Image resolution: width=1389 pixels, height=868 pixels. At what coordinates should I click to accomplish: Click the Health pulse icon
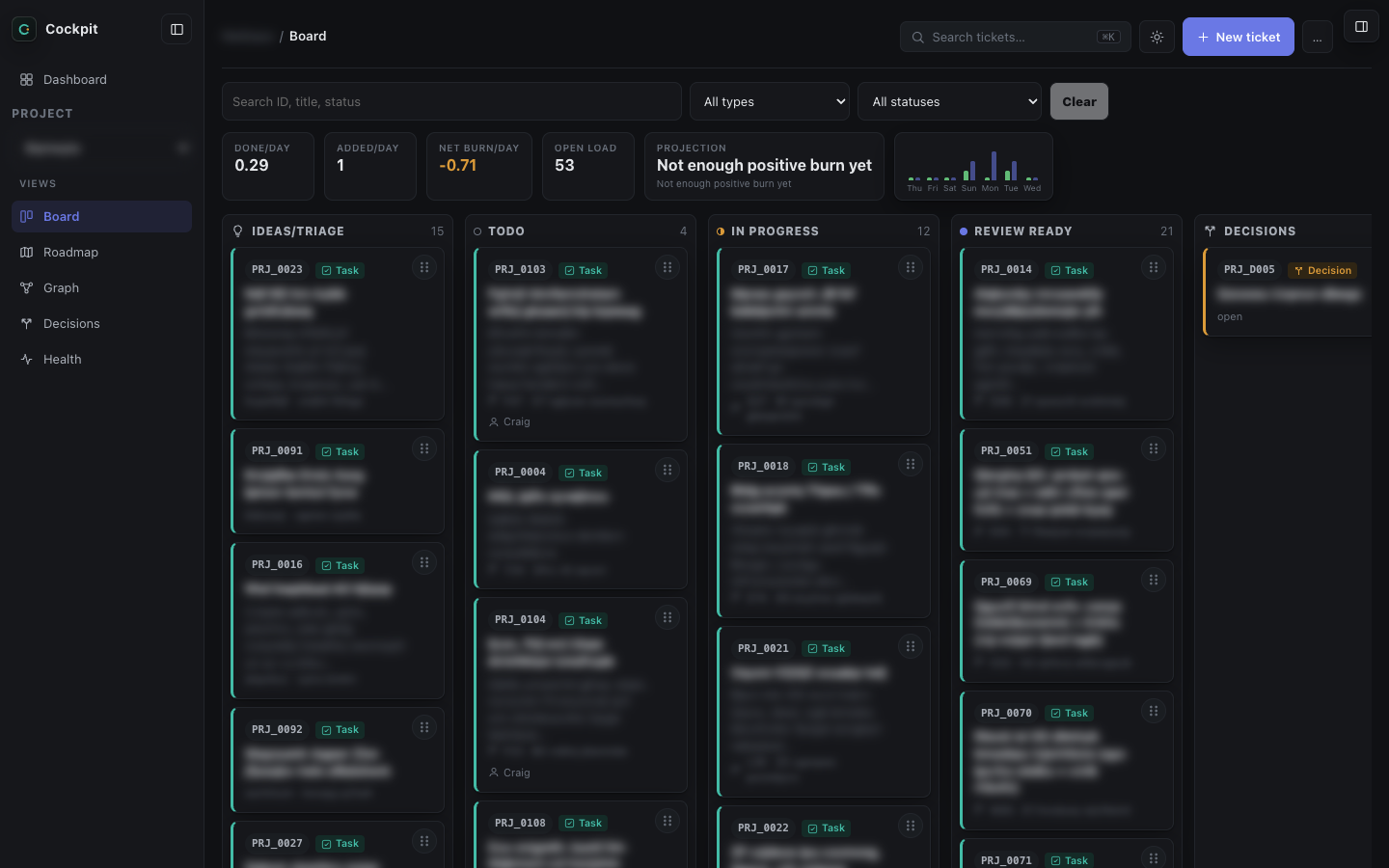[x=26, y=359]
